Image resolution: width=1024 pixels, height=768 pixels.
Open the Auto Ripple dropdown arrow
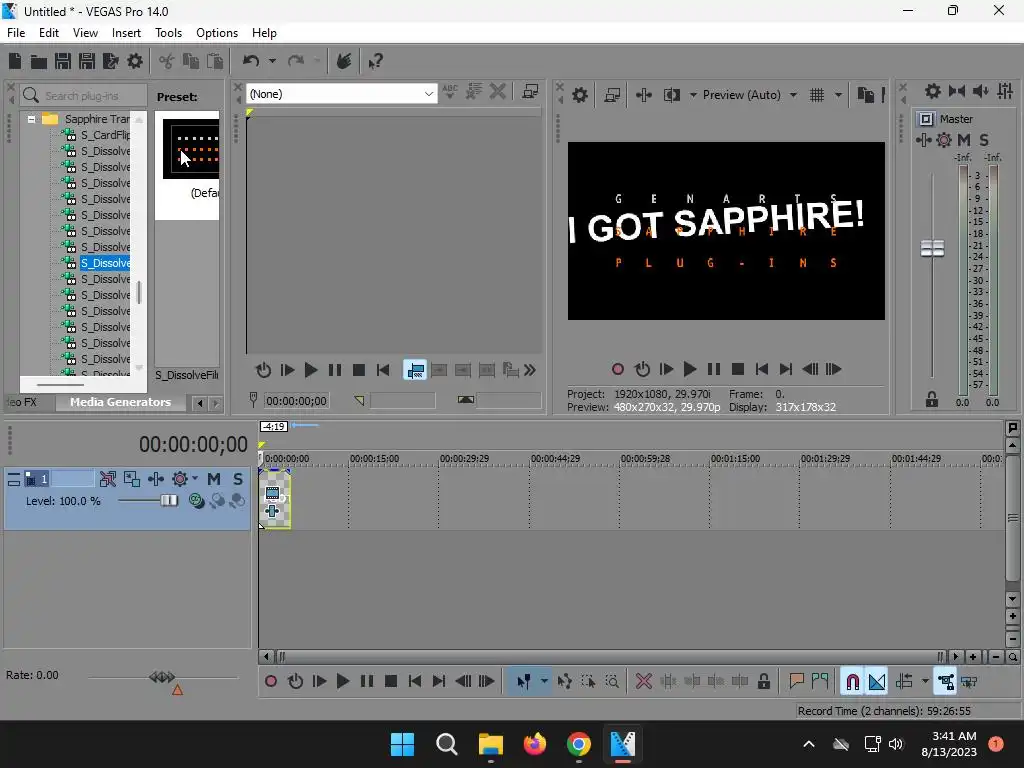click(x=925, y=682)
